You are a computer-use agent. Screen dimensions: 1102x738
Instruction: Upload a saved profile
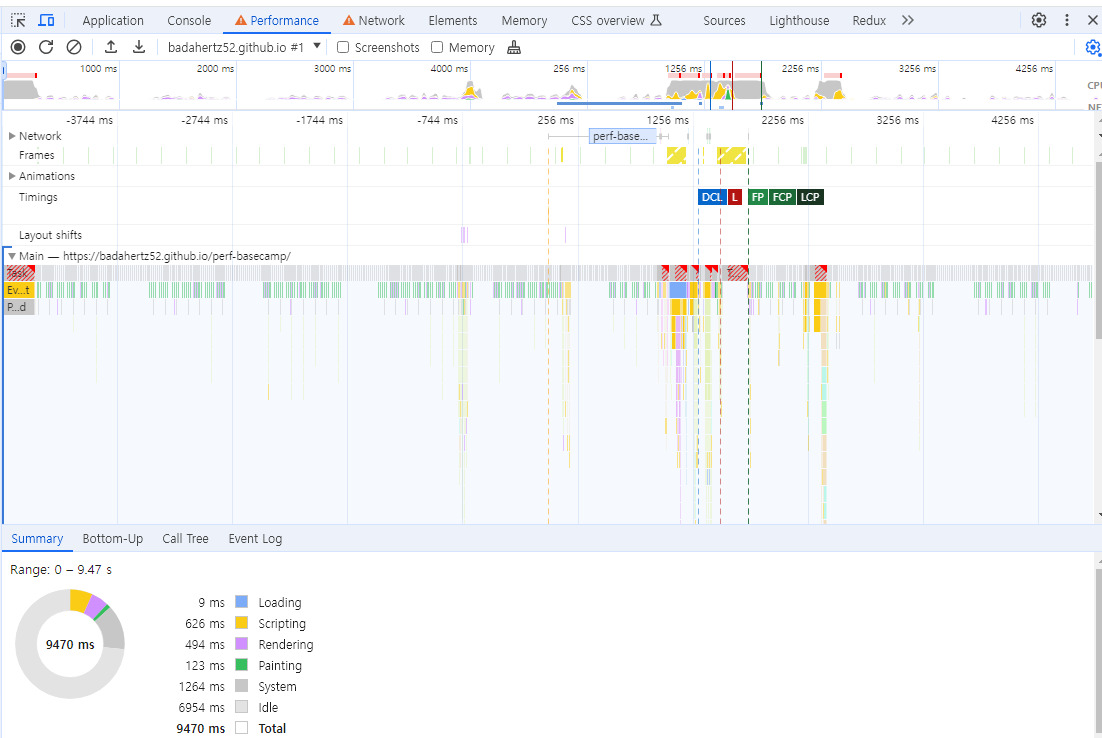point(111,47)
